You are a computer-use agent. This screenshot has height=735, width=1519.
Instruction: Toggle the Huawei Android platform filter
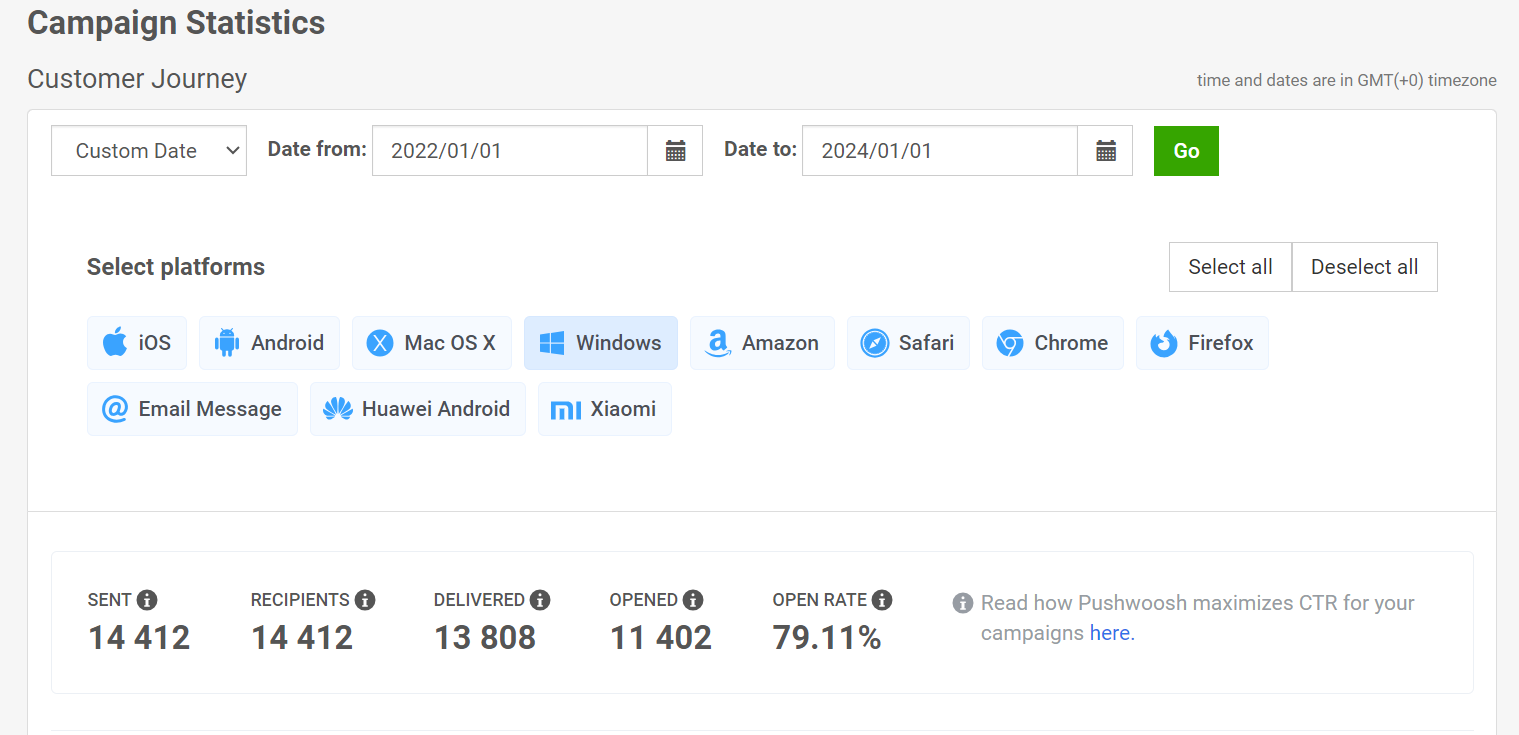[x=418, y=409]
